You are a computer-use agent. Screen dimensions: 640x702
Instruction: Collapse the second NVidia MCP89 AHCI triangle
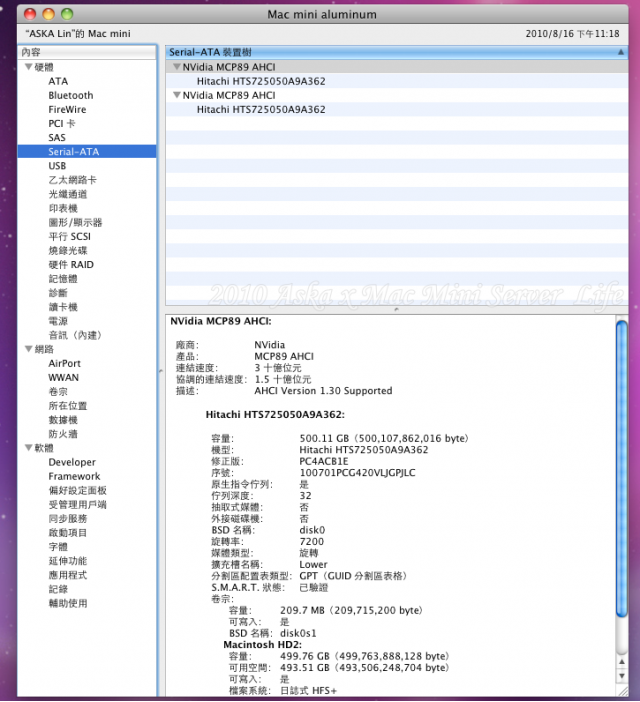pos(177,95)
